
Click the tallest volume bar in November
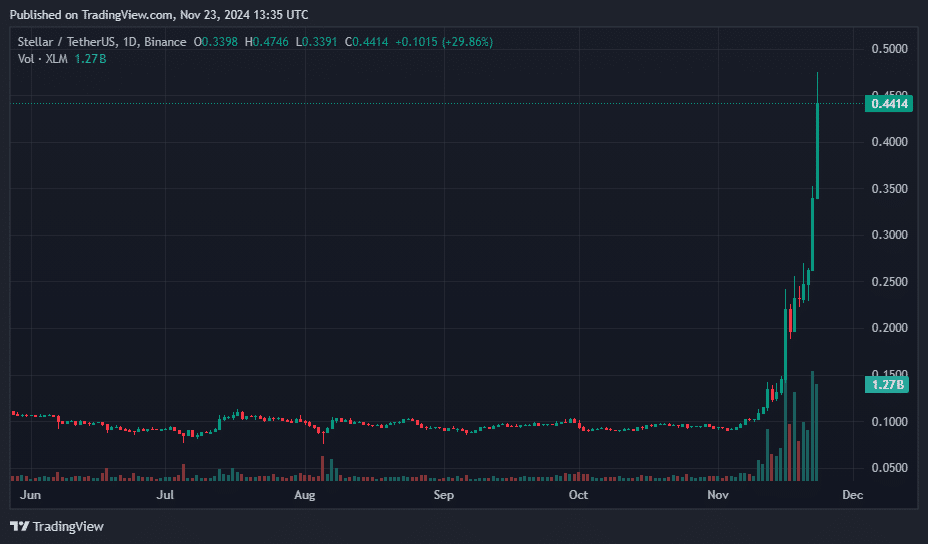[812, 425]
